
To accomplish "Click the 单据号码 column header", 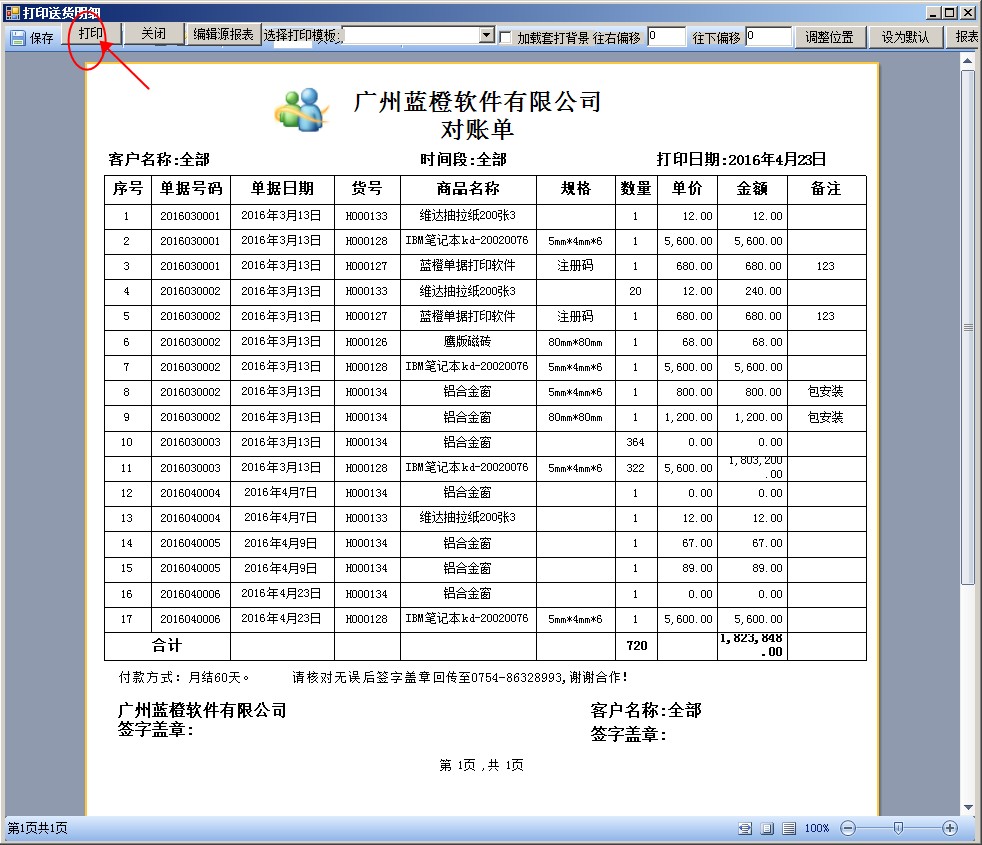I will (x=191, y=189).
